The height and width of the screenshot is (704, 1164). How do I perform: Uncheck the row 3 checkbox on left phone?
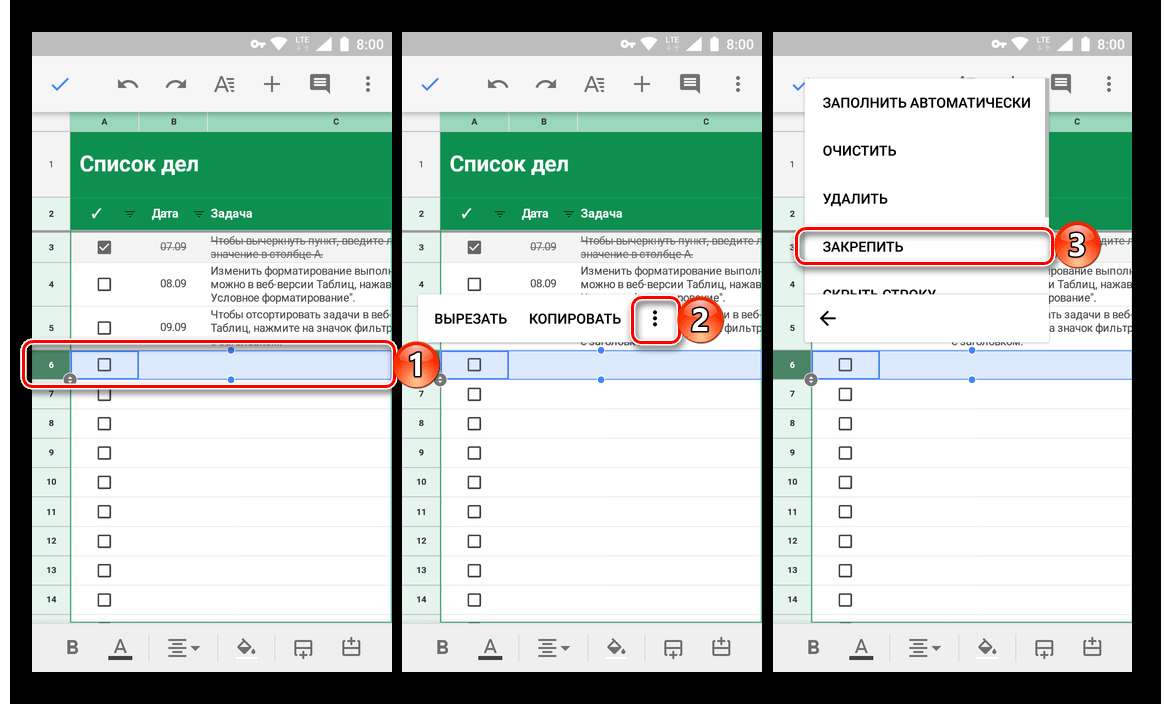104,247
